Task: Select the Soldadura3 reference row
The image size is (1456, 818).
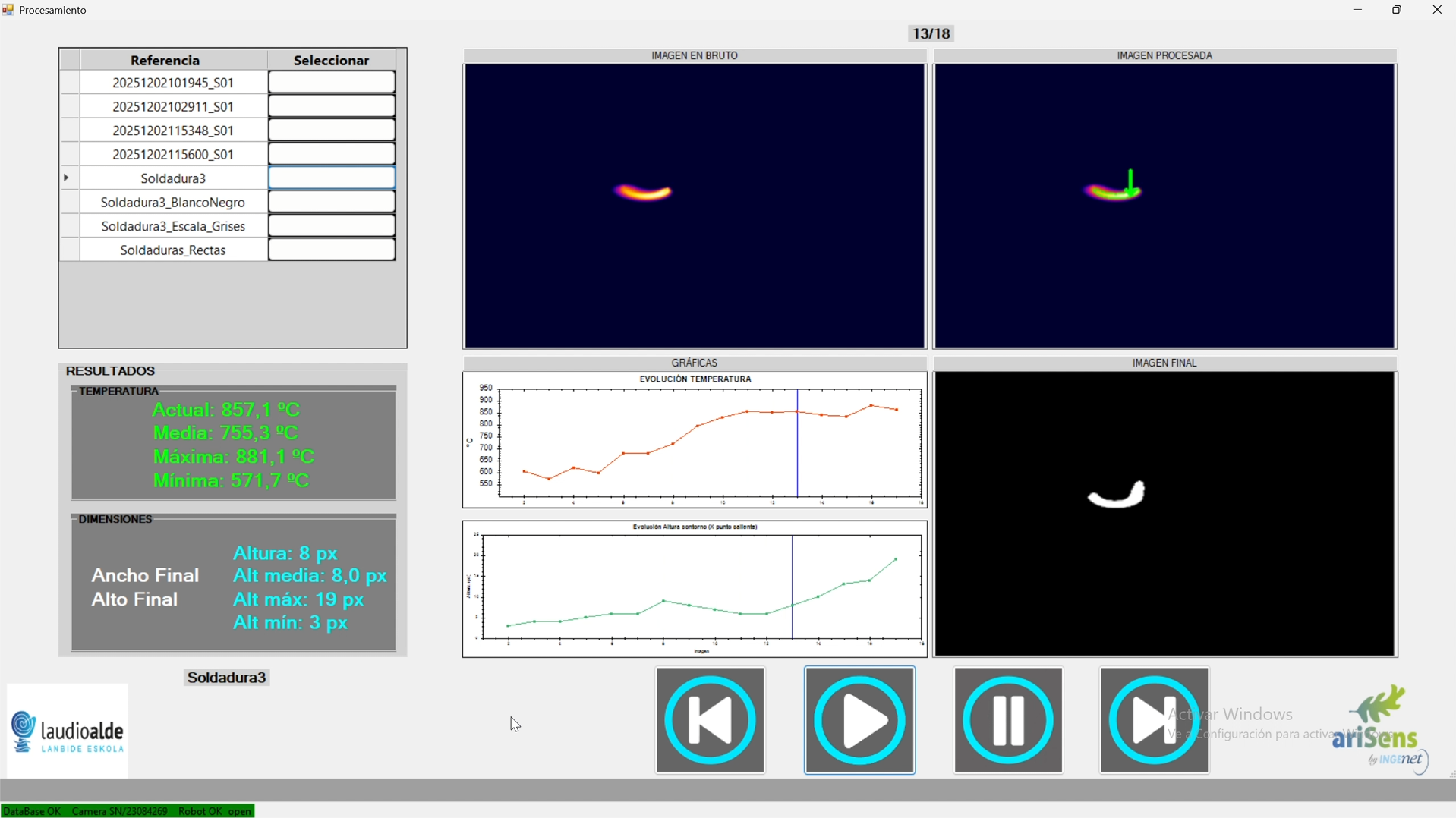Action: click(x=174, y=178)
